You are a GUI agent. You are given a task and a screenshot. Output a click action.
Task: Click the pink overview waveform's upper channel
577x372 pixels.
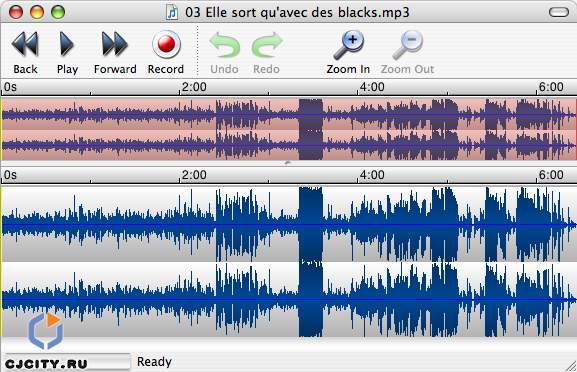pyautogui.click(x=288, y=114)
